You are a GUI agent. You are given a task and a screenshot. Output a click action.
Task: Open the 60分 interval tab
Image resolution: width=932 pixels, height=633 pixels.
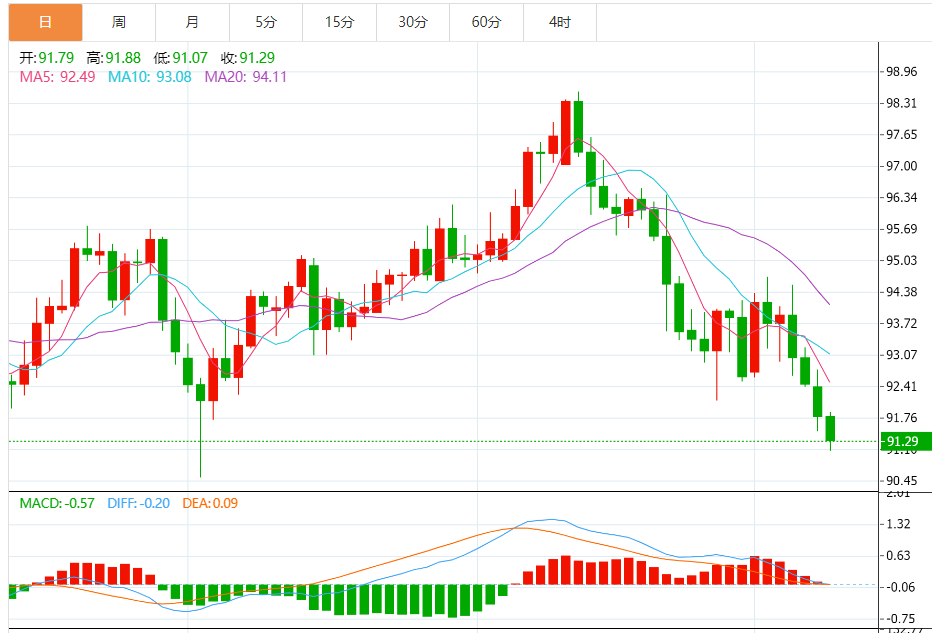486,23
